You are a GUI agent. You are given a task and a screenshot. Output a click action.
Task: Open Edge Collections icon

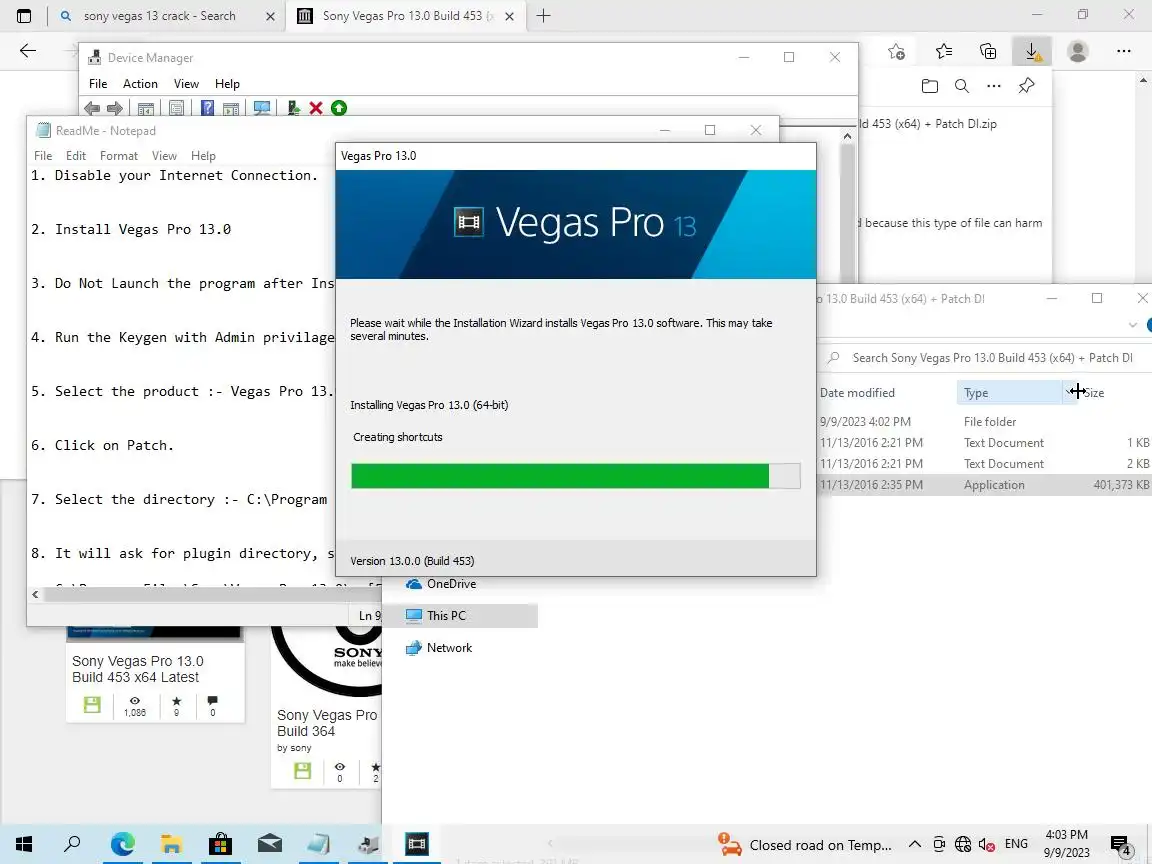[x=988, y=51]
